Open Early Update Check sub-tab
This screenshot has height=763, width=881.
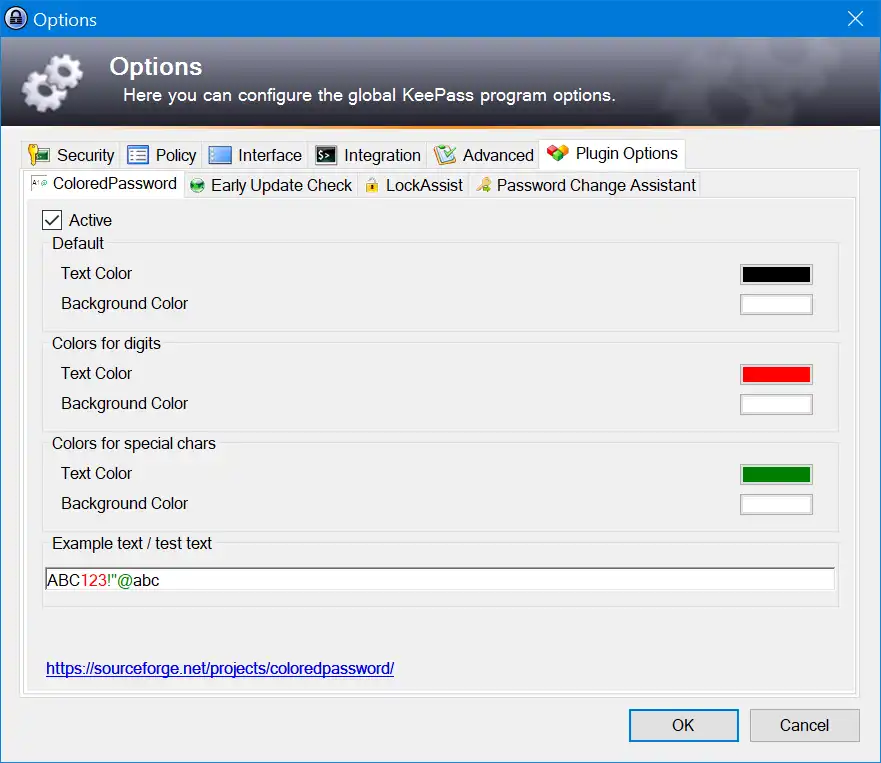click(x=271, y=185)
